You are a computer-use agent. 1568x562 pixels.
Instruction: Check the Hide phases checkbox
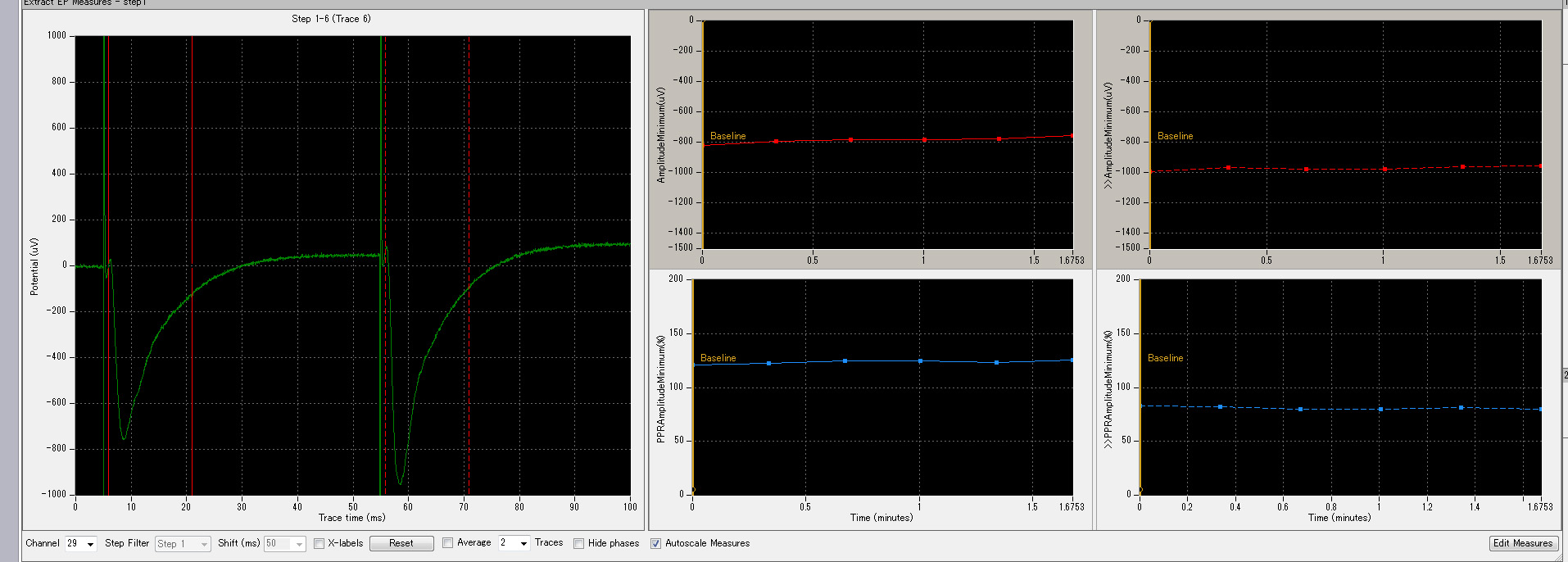point(578,543)
